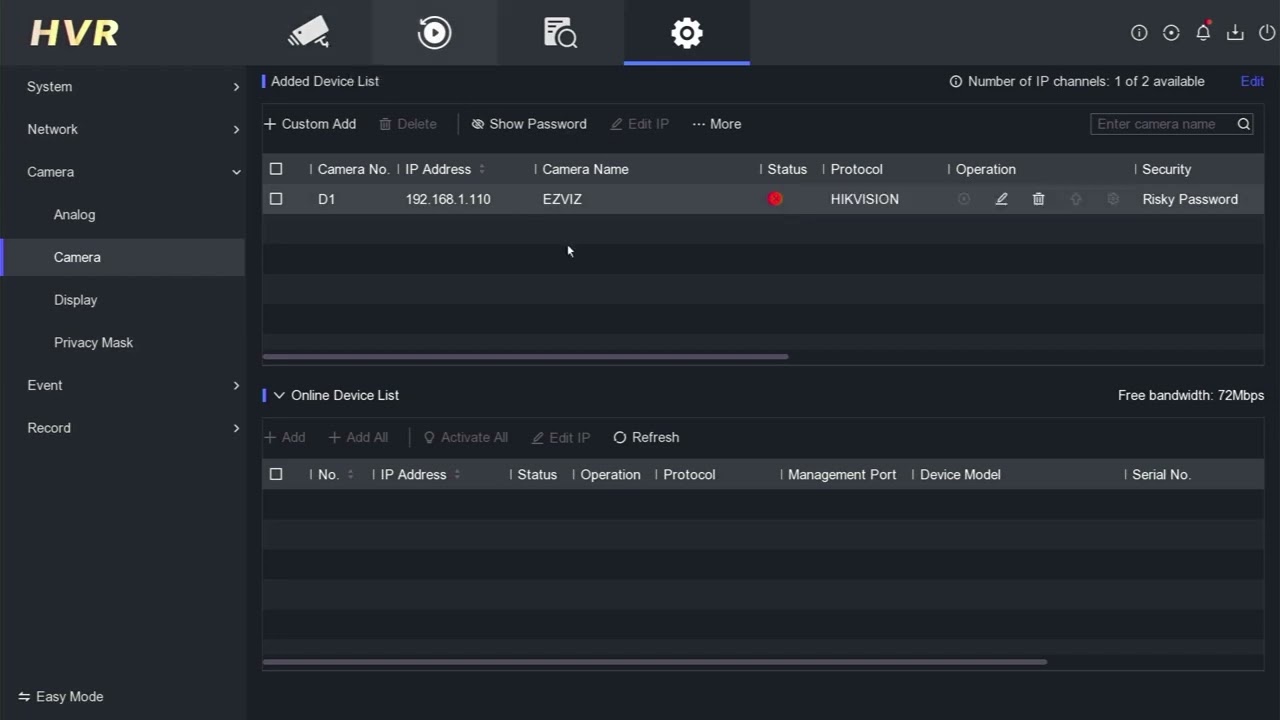This screenshot has height=720, width=1280.
Task: Expand the Record menu
Action: pyautogui.click(x=122, y=428)
